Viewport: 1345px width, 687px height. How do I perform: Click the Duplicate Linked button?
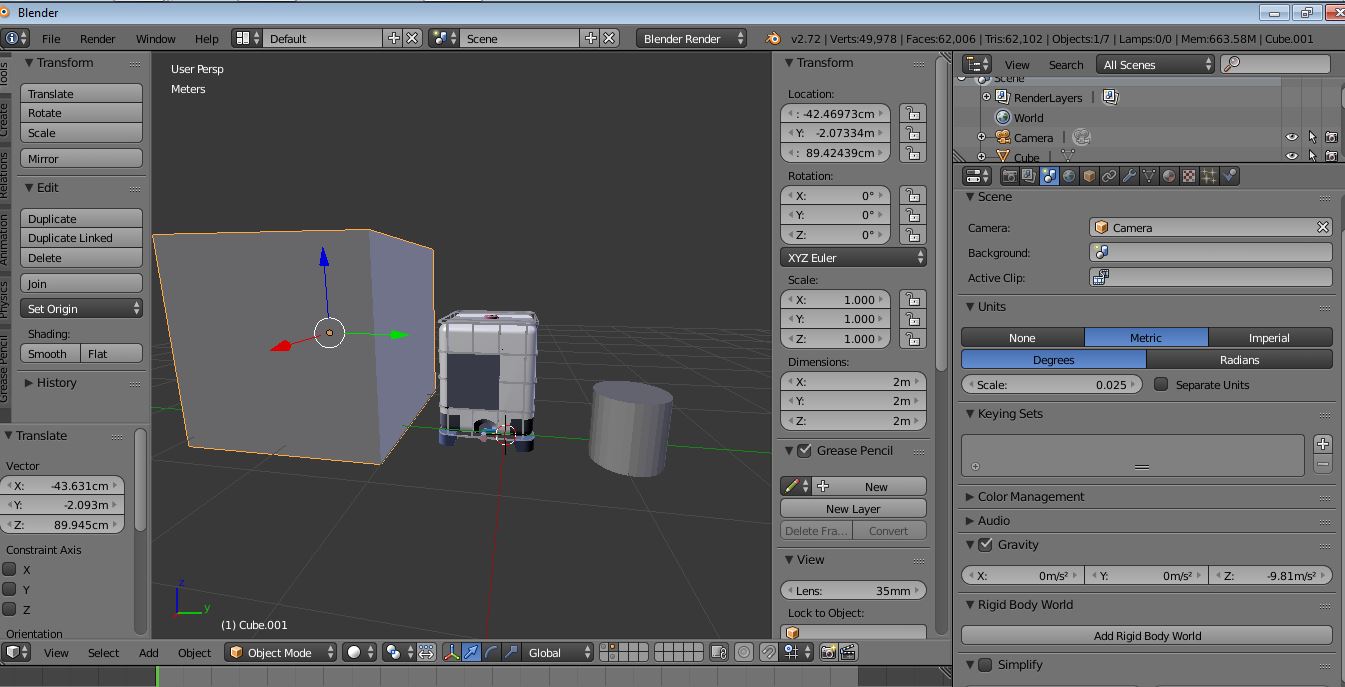[x=81, y=238]
